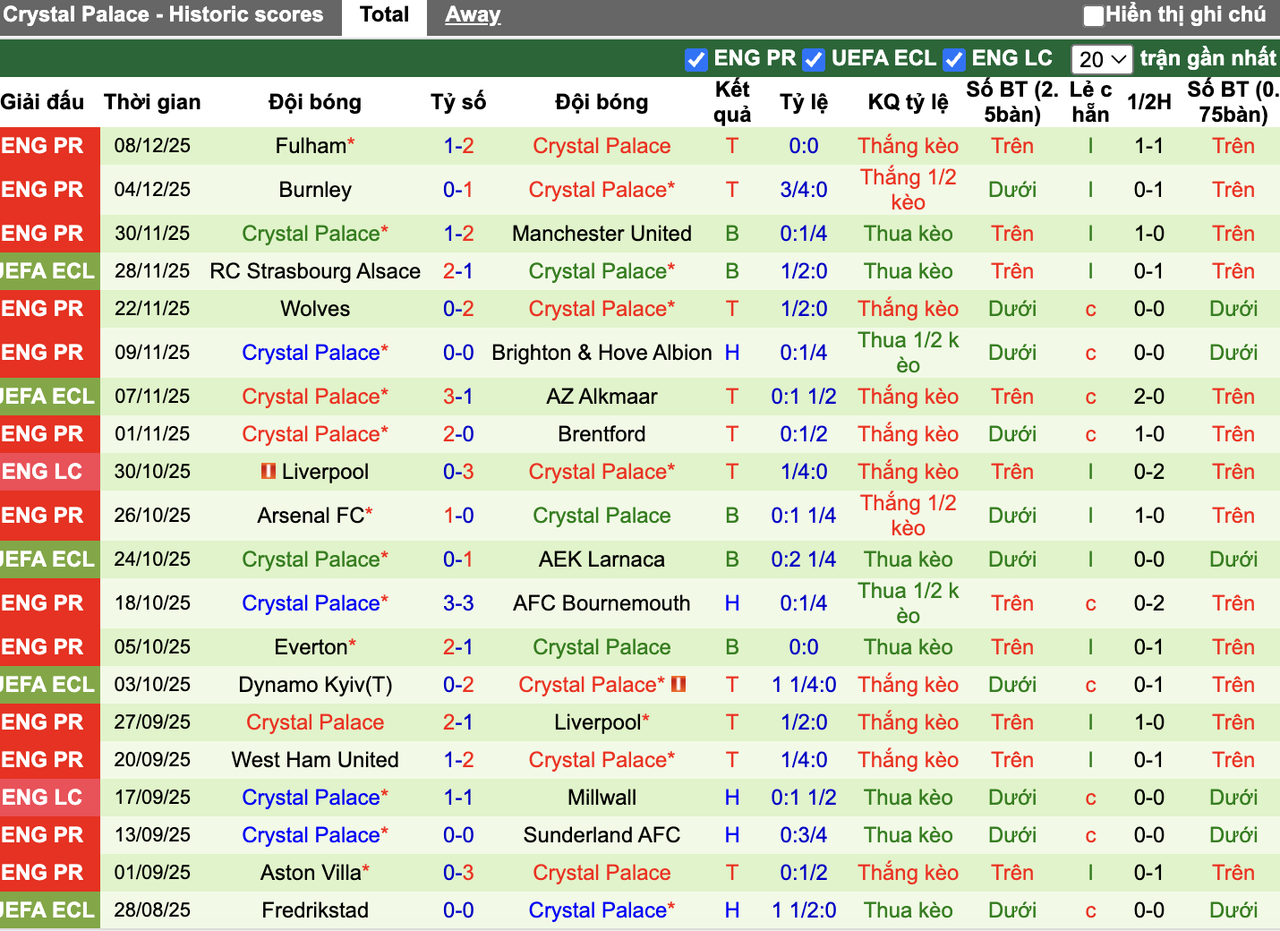Click the 2-1 score of Strasbourg match
Image resolution: width=1280 pixels, height=931 pixels.
(459, 272)
